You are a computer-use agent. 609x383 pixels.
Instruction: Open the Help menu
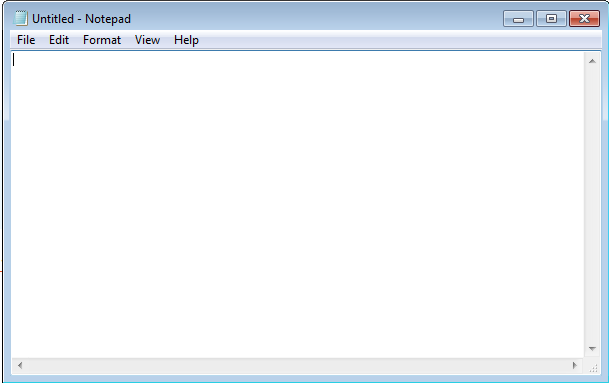[x=186, y=40]
